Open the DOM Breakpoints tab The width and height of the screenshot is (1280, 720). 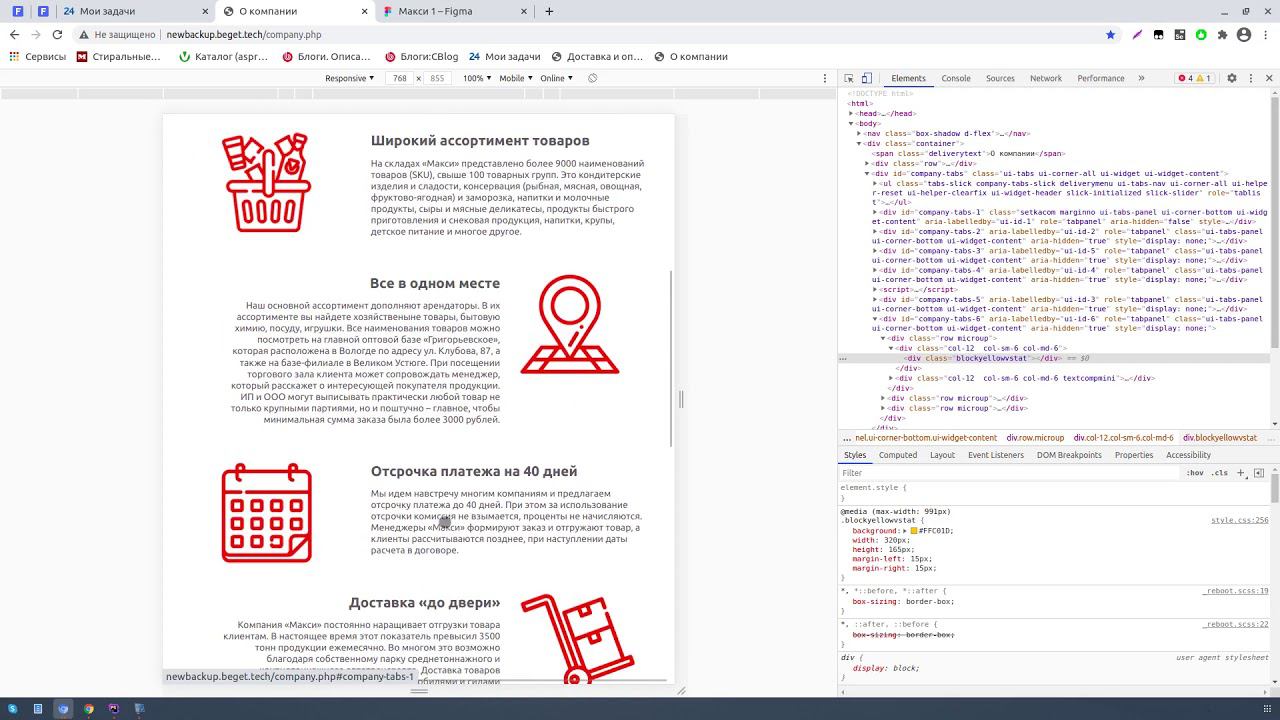(x=1069, y=455)
